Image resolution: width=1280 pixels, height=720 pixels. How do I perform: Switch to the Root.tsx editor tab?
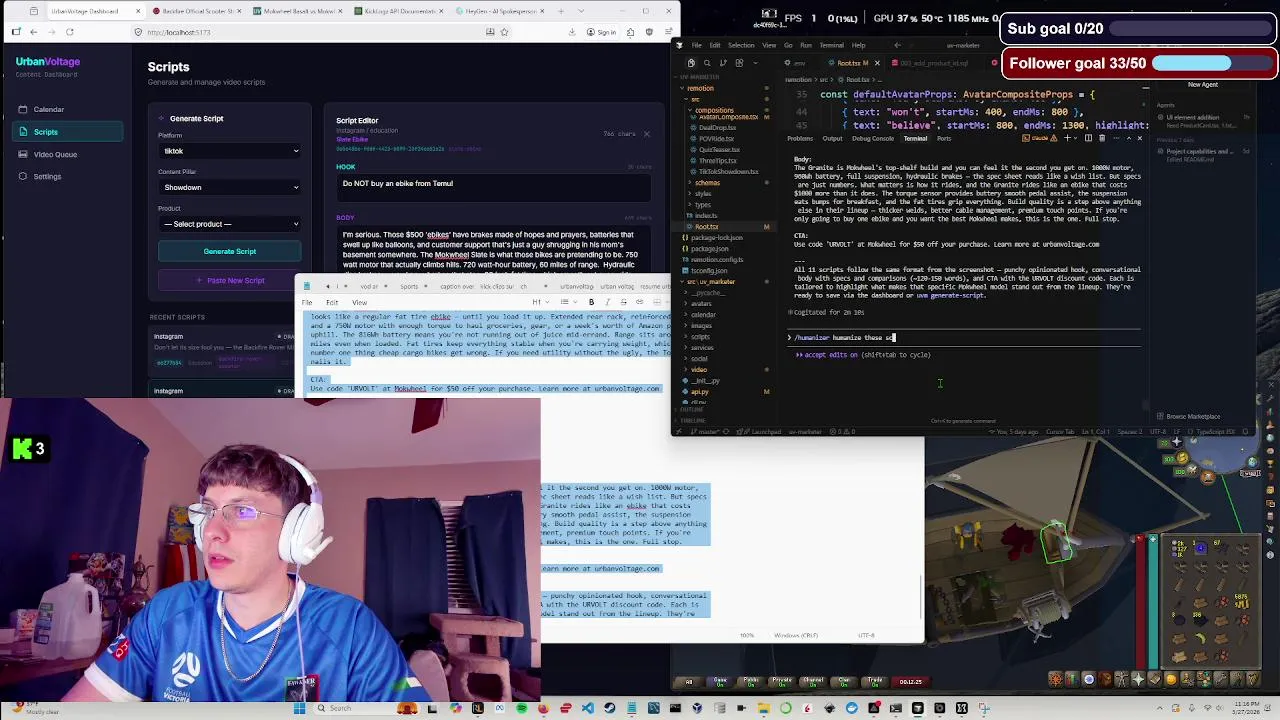[x=852, y=63]
